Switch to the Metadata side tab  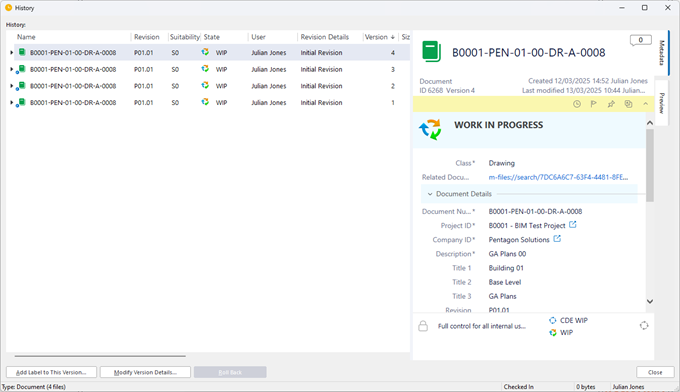[662, 53]
